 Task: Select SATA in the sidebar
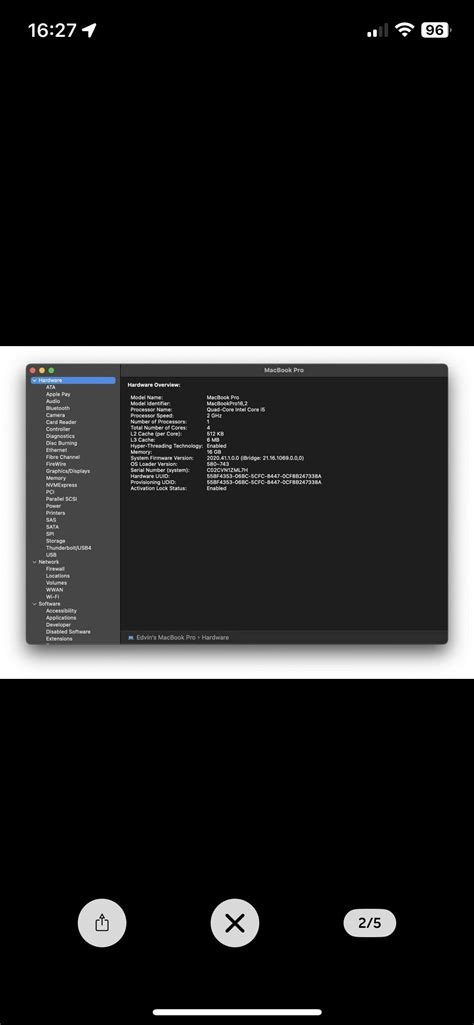52,527
